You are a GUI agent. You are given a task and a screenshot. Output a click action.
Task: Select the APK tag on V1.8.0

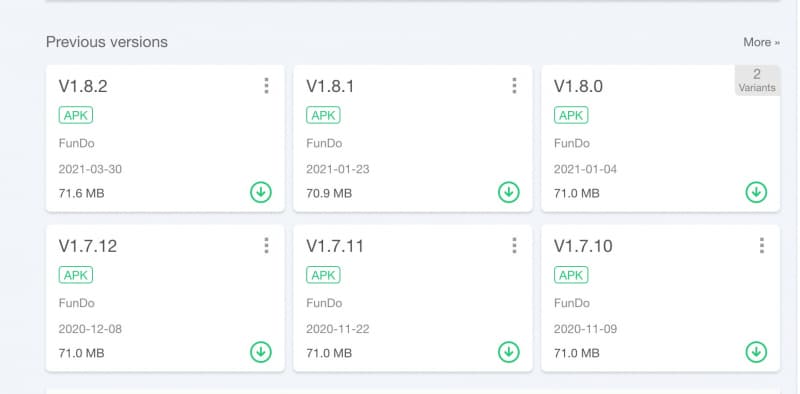click(571, 115)
